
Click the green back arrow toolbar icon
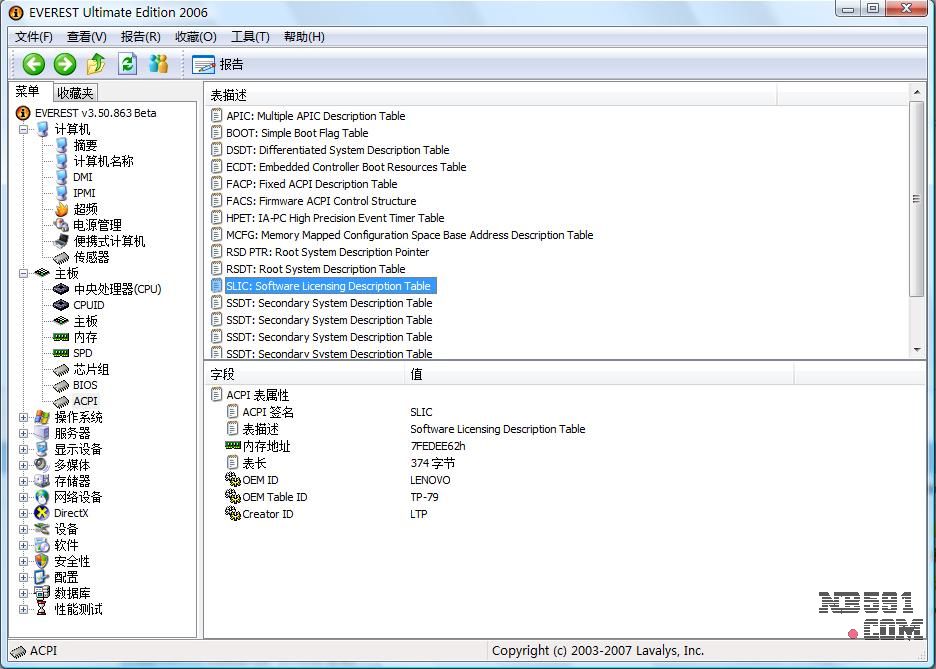click(x=34, y=64)
